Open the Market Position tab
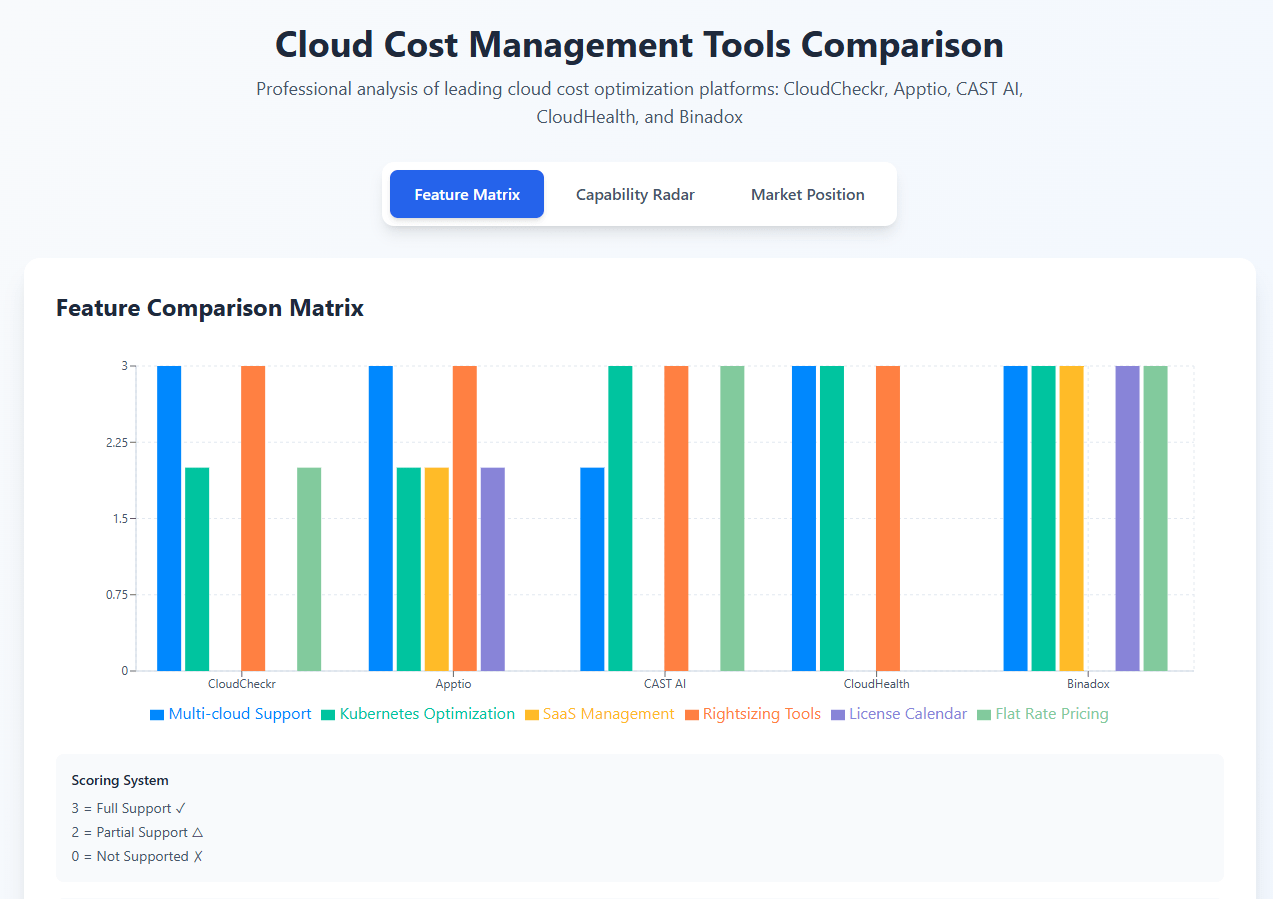This screenshot has width=1273, height=899. click(808, 194)
